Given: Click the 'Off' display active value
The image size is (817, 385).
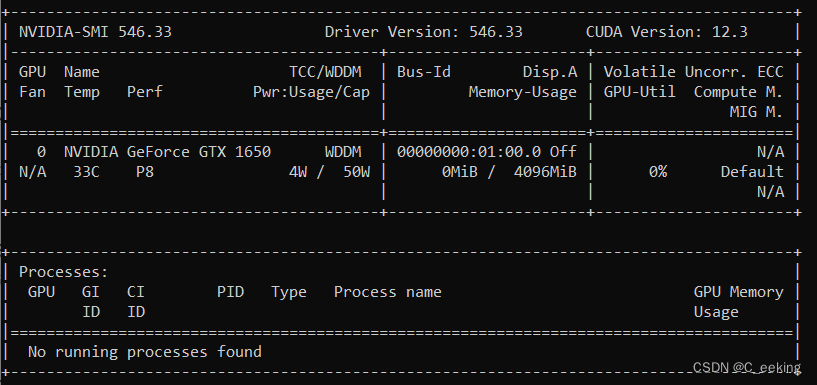Looking at the screenshot, I should [x=563, y=152].
